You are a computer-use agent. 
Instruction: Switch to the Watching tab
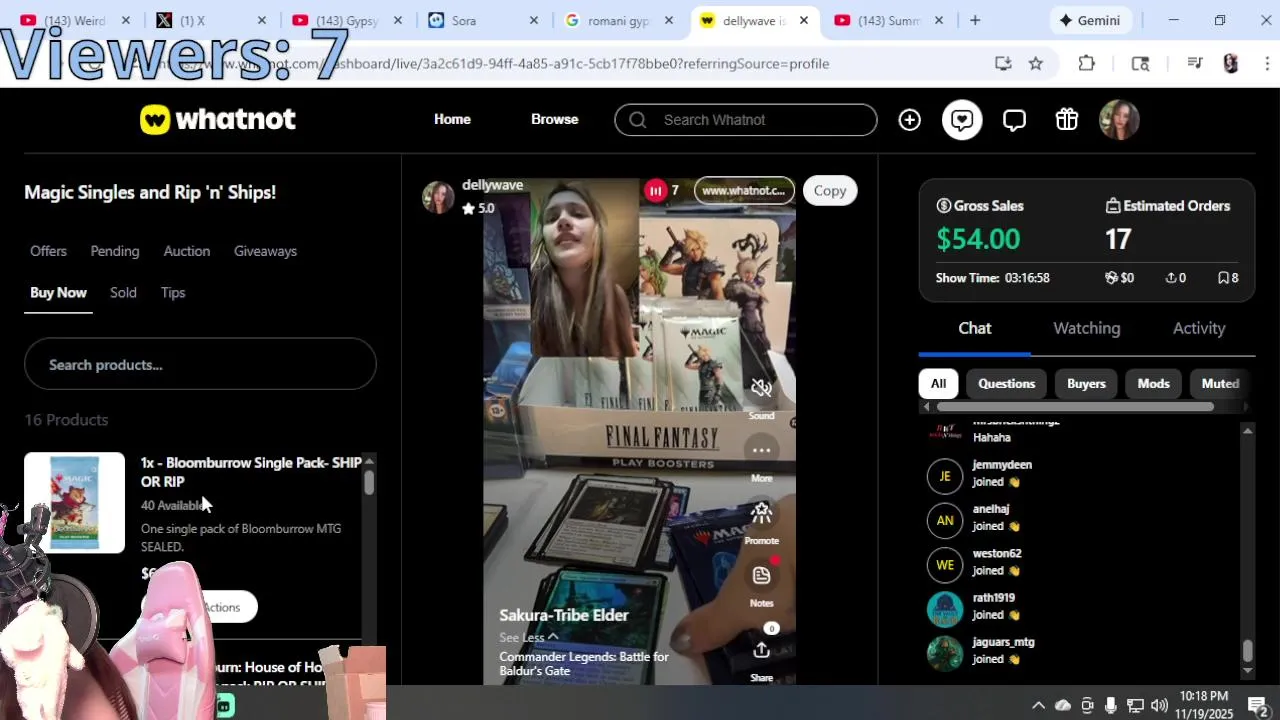click(x=1086, y=328)
